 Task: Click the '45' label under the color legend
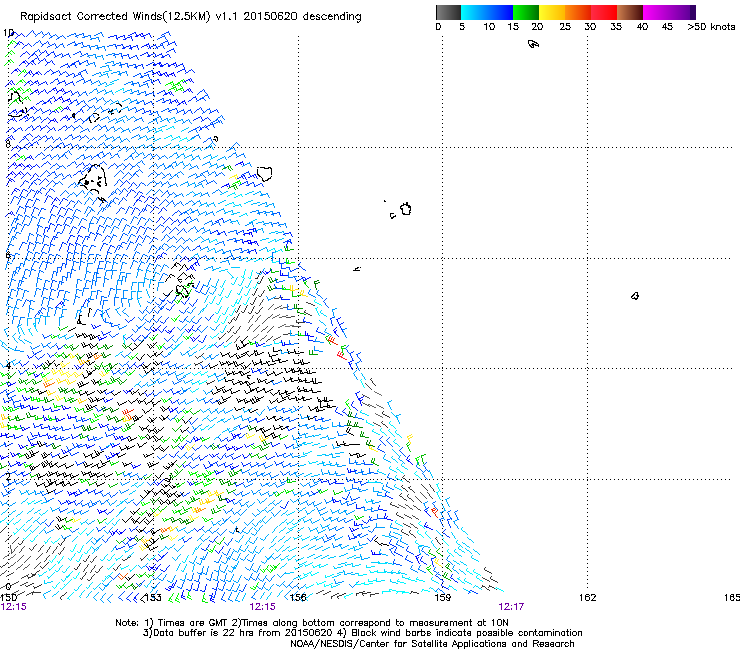click(667, 27)
